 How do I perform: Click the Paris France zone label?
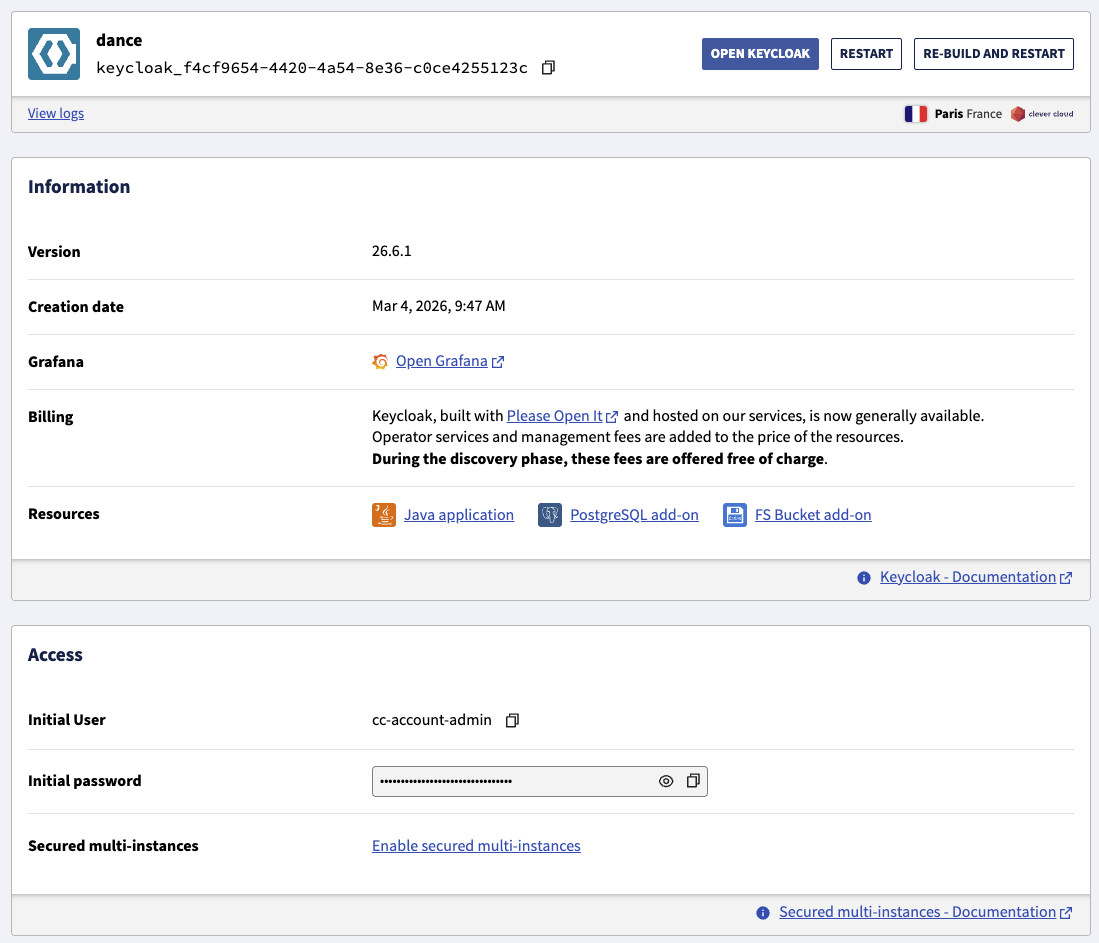point(968,114)
